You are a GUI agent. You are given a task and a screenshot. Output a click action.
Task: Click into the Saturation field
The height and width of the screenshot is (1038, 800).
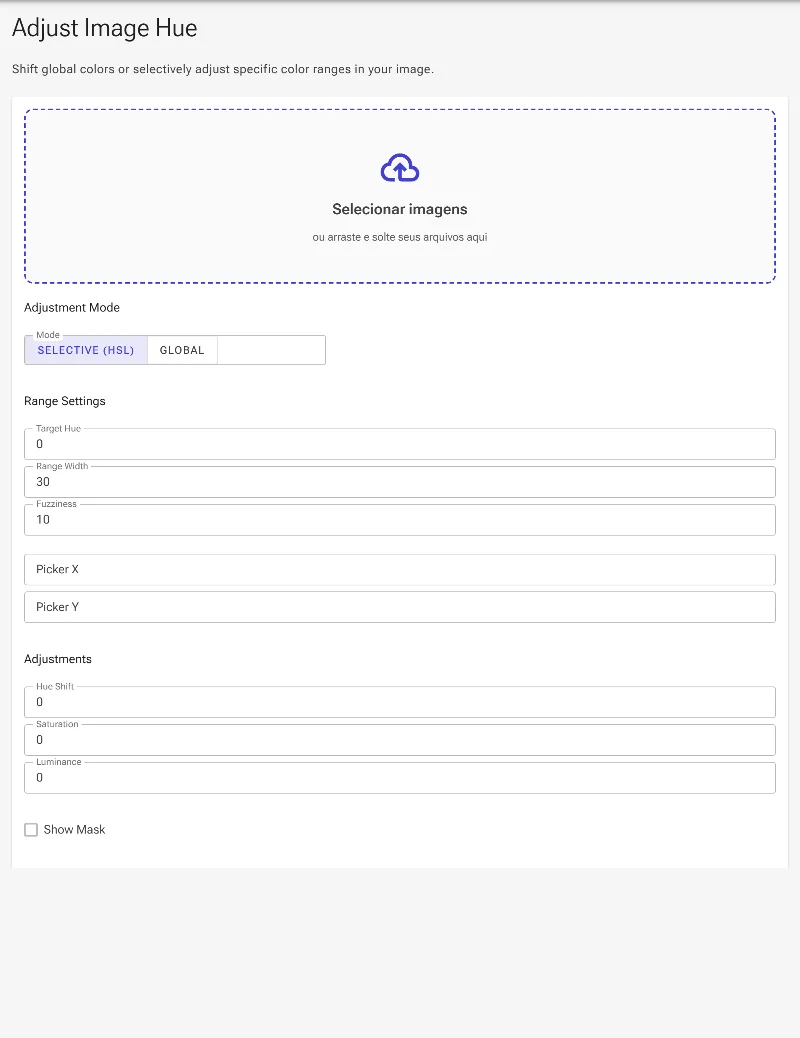[x=399, y=739]
